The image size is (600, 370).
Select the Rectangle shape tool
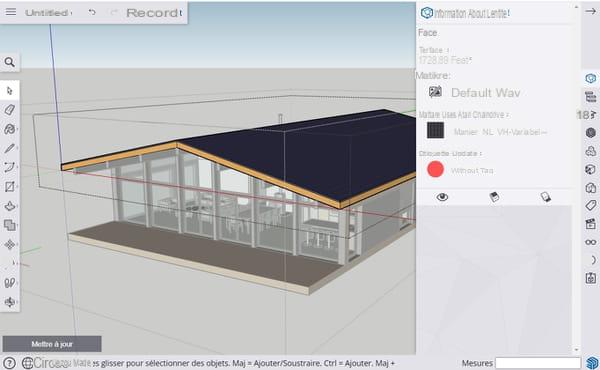[x=10, y=187]
